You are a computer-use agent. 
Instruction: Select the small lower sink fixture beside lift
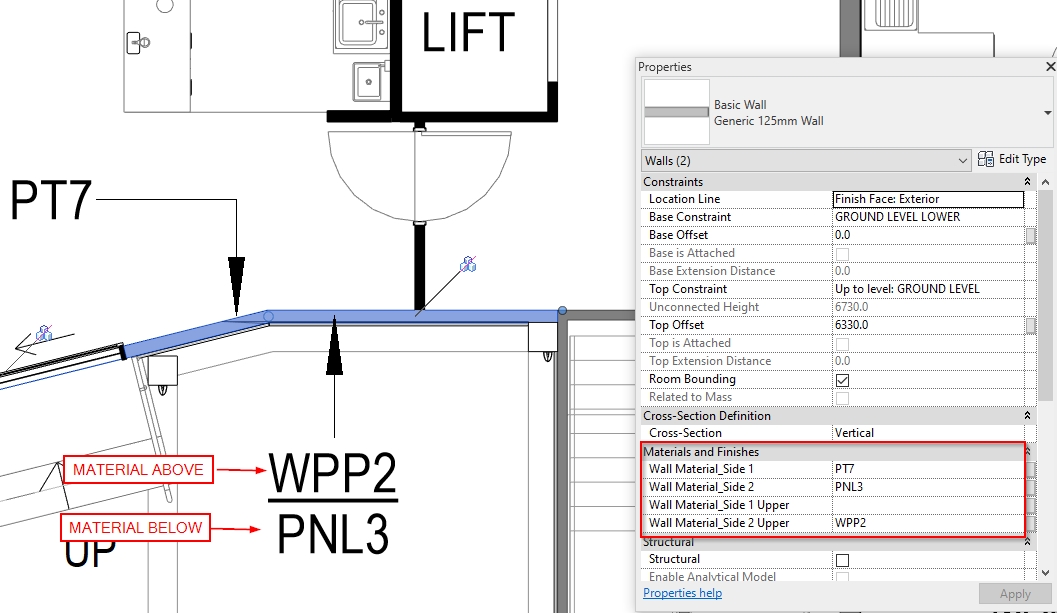coord(369,82)
